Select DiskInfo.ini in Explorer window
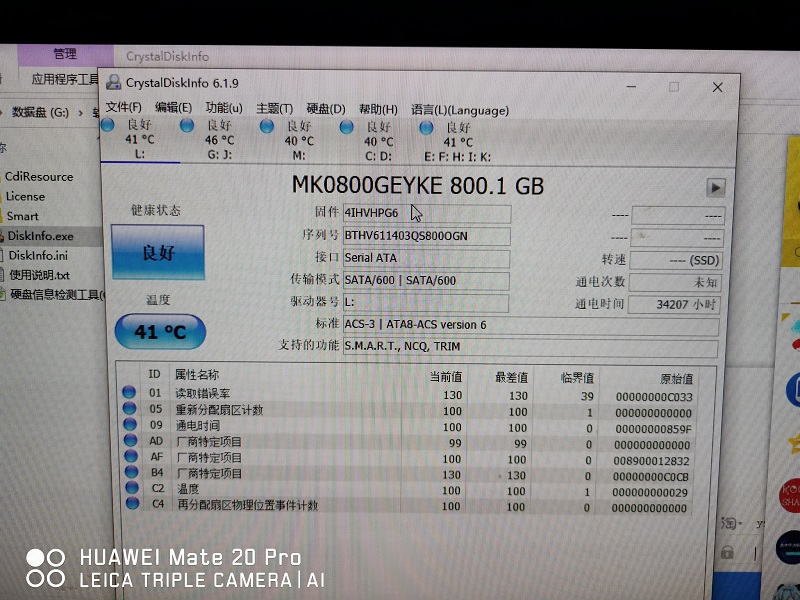 tap(38, 256)
